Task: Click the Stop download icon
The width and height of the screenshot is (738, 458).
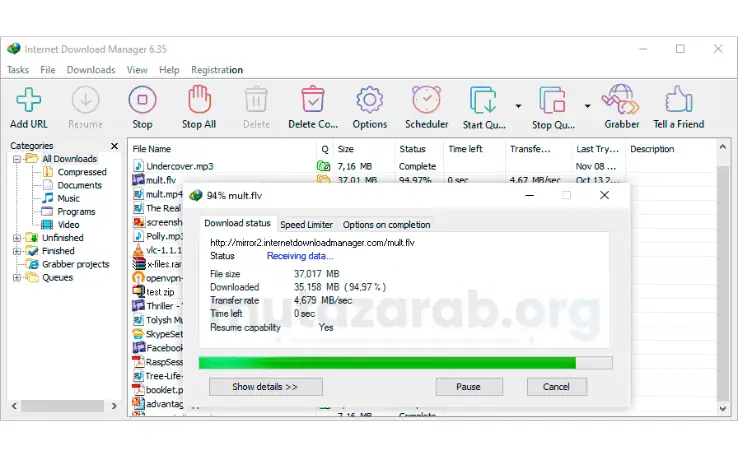Action: point(142,100)
